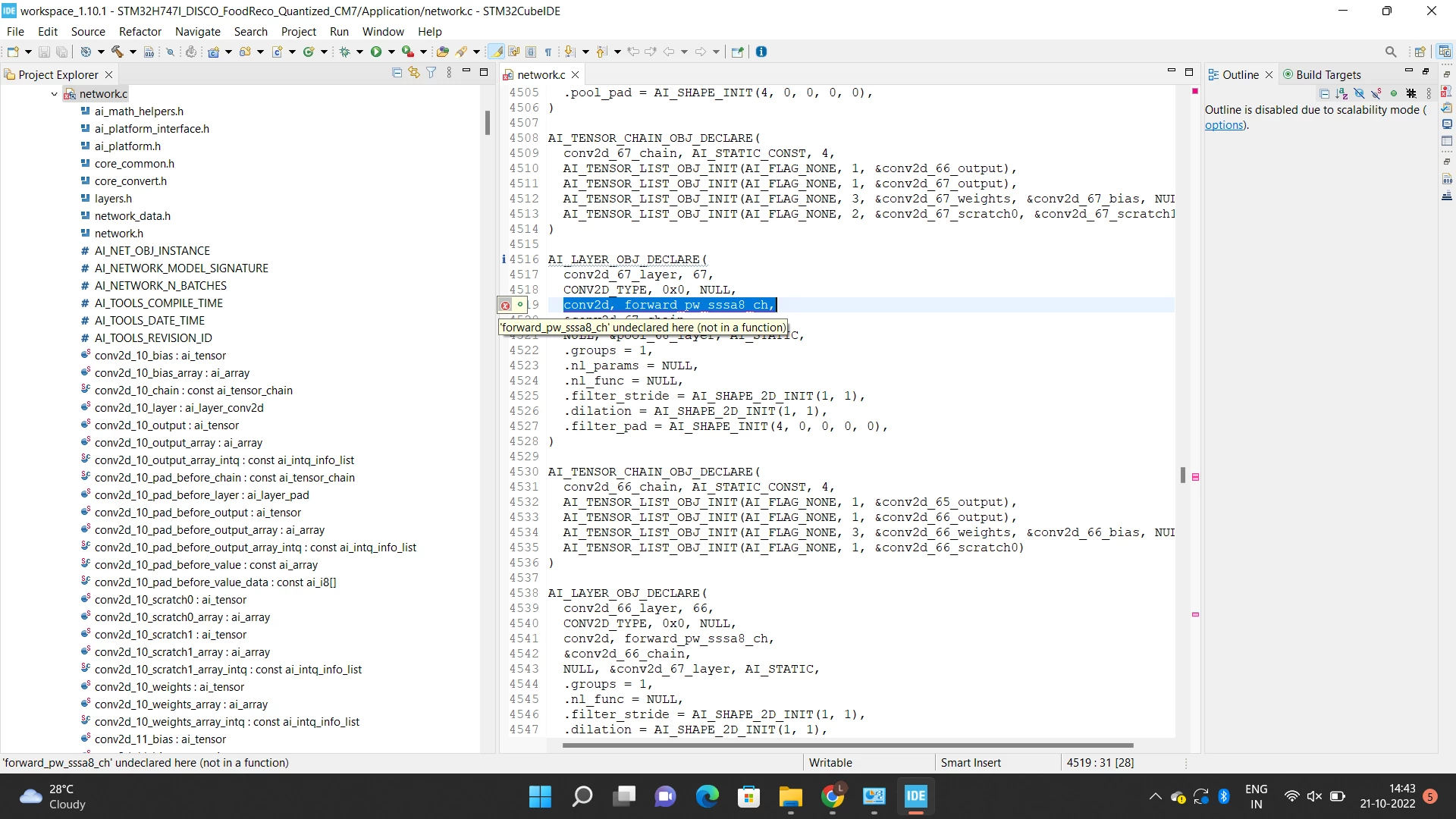Open the Navigate menu
Screen dimensions: 1456x819
(198, 31)
